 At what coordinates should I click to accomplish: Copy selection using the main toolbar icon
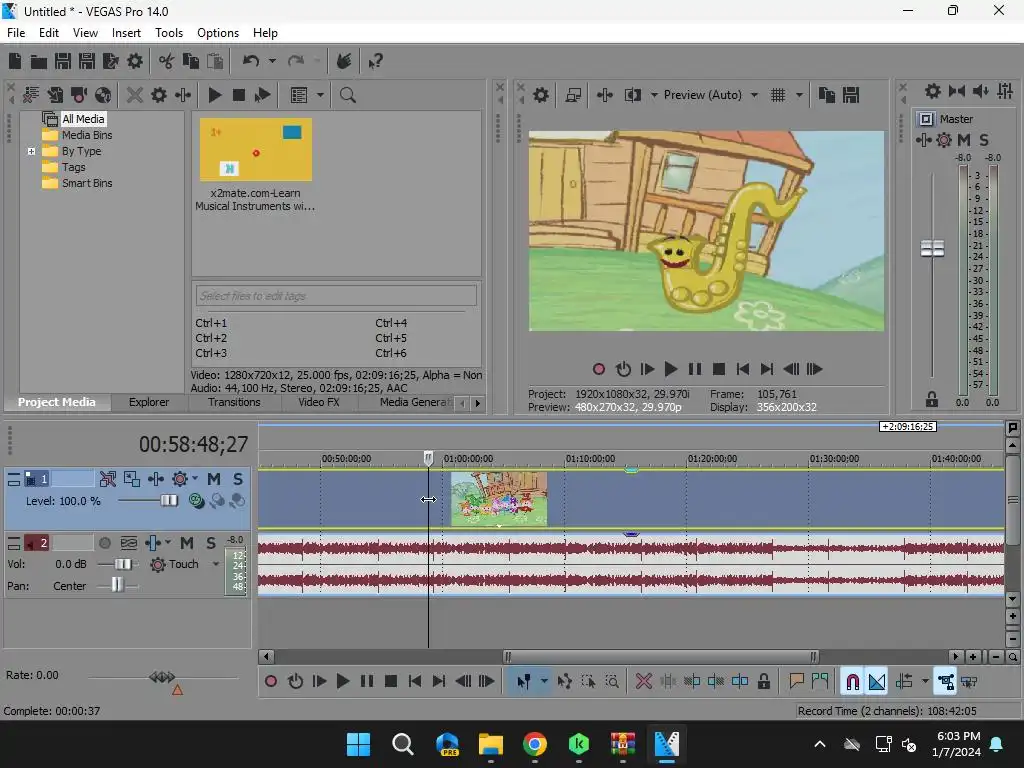tap(191, 61)
